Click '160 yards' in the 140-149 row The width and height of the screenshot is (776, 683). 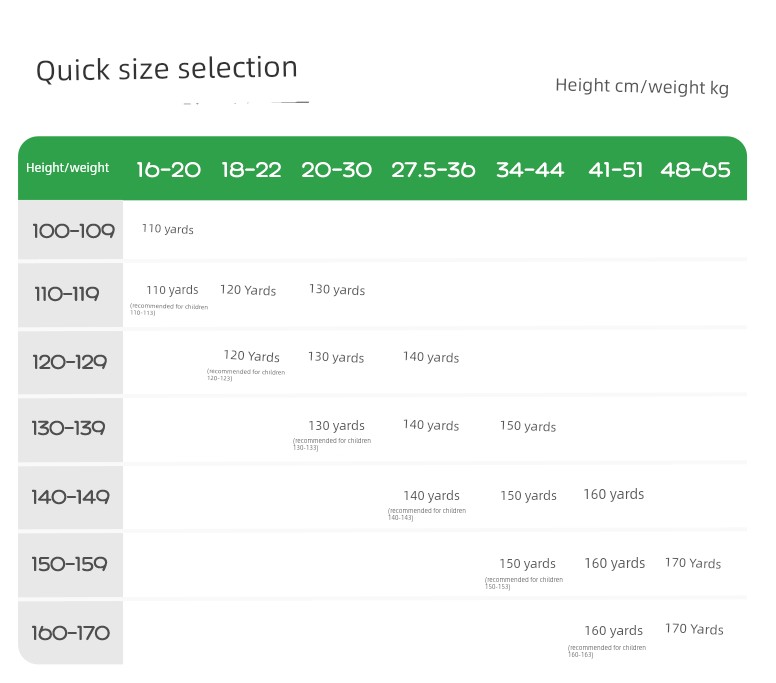pos(614,494)
